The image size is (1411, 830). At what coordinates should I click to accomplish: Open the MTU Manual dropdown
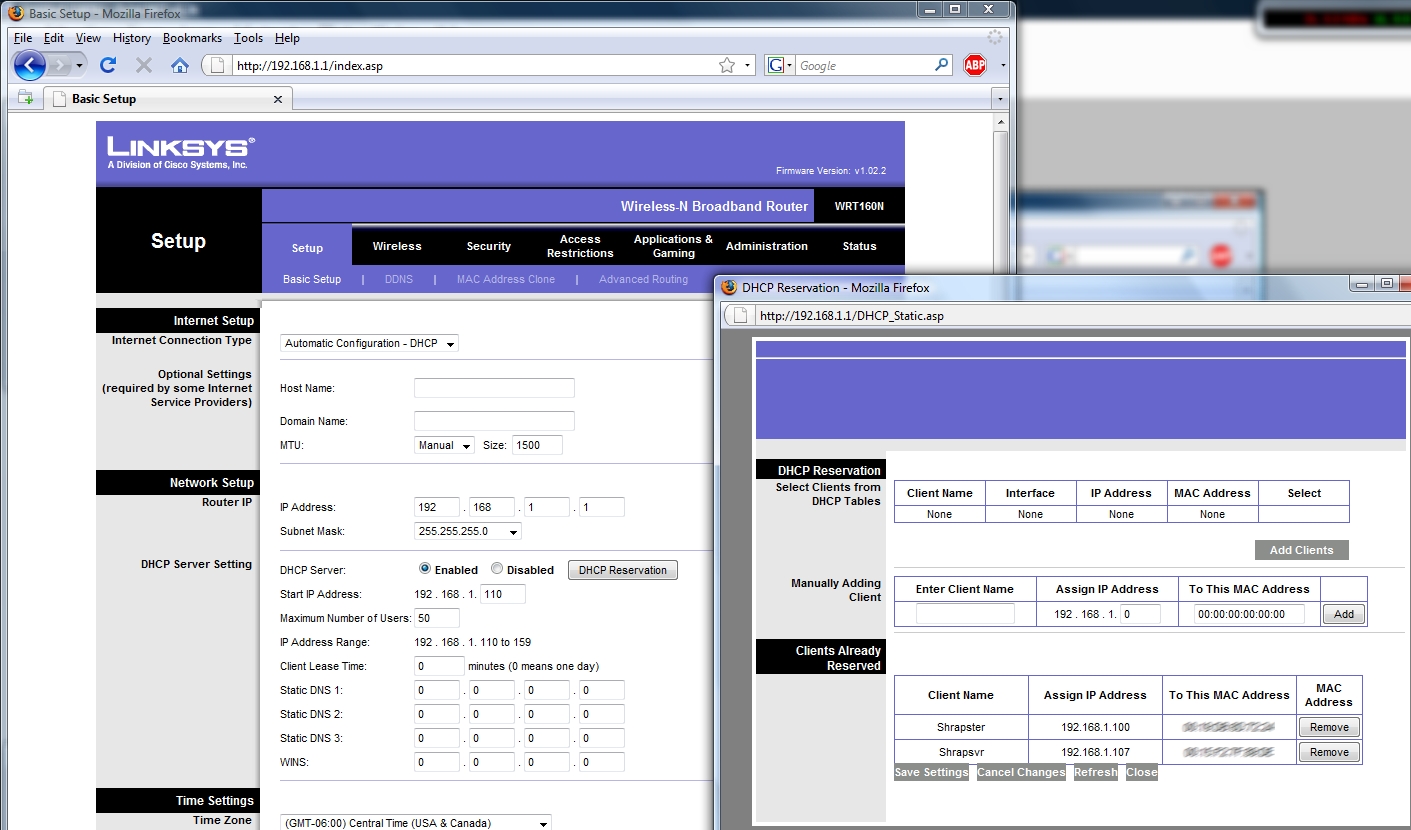click(444, 445)
